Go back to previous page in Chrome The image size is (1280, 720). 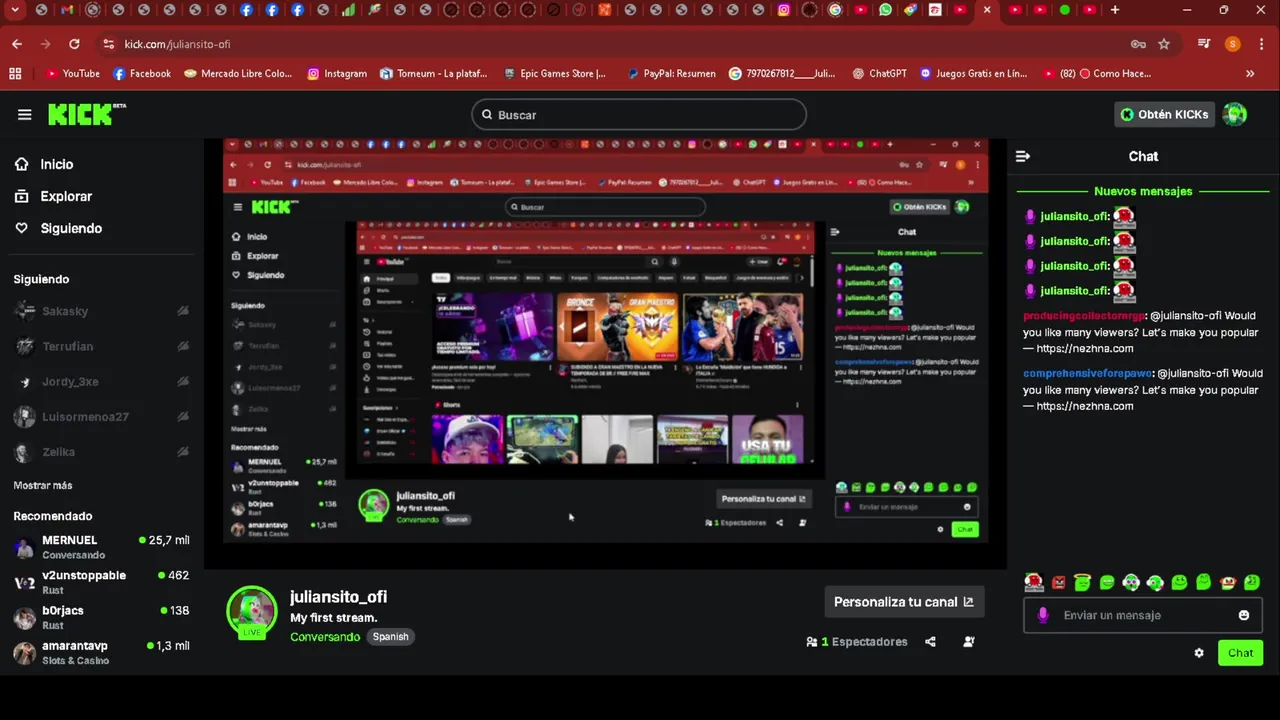(17, 44)
